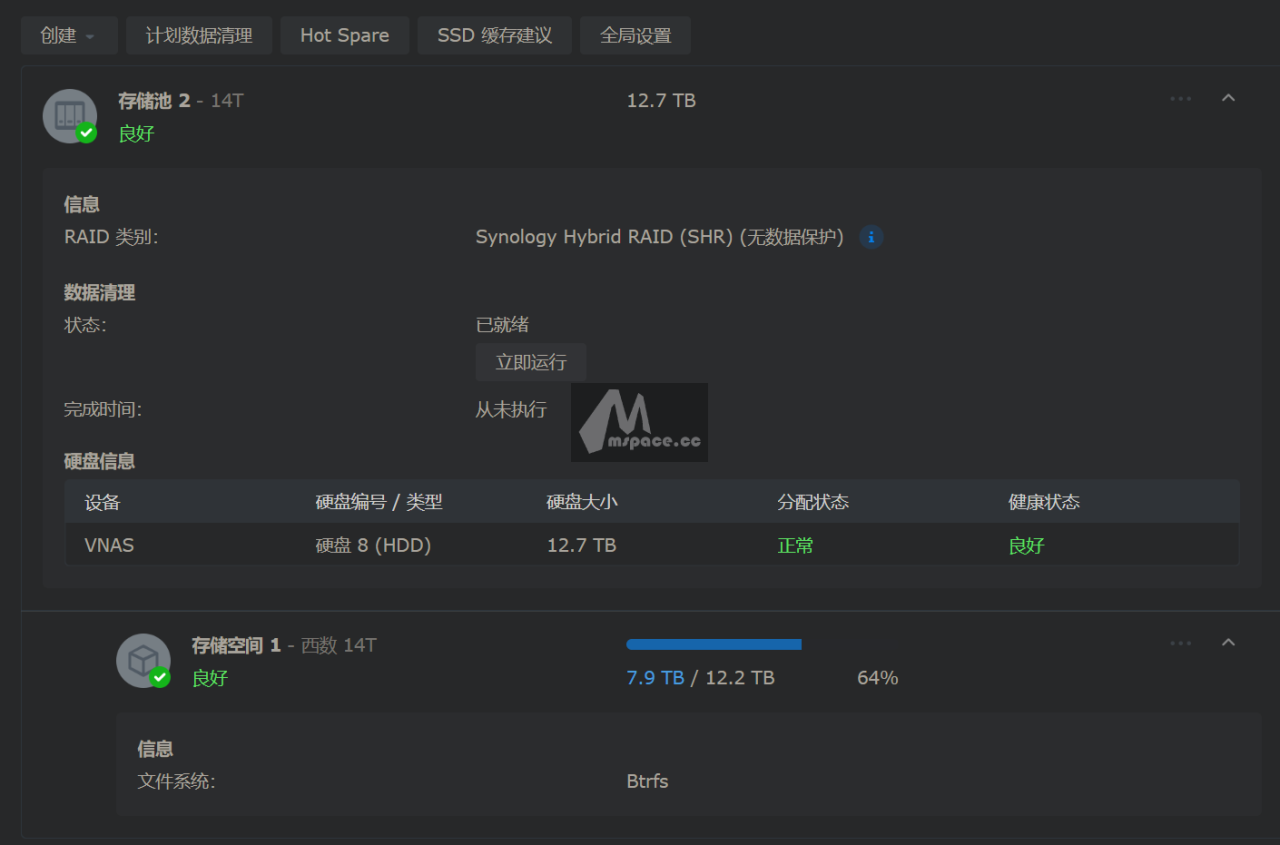
Task: Click the 硬盘大小 column header
Action: coord(582,502)
